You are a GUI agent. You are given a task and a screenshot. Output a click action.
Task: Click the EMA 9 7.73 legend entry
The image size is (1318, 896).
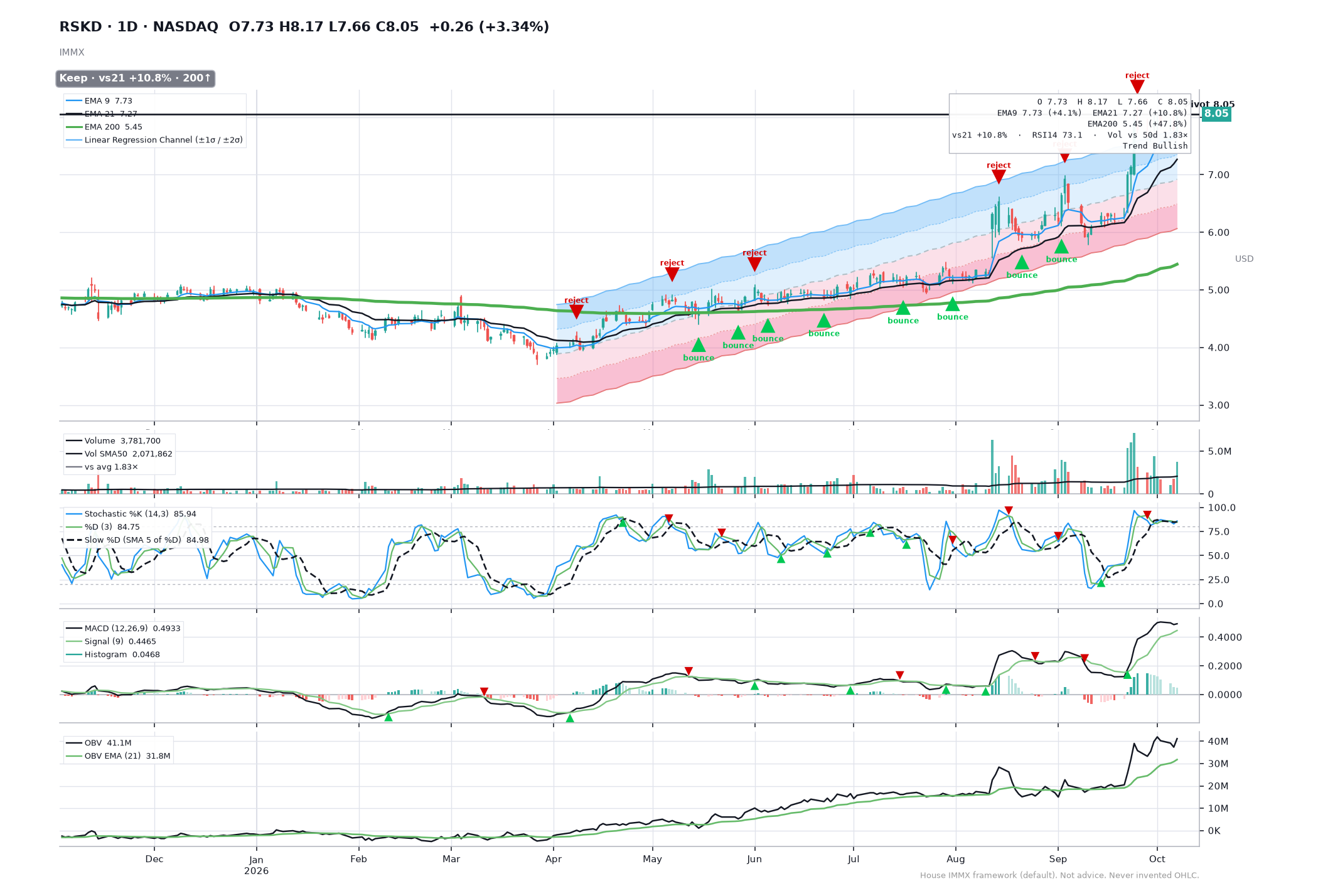99,100
